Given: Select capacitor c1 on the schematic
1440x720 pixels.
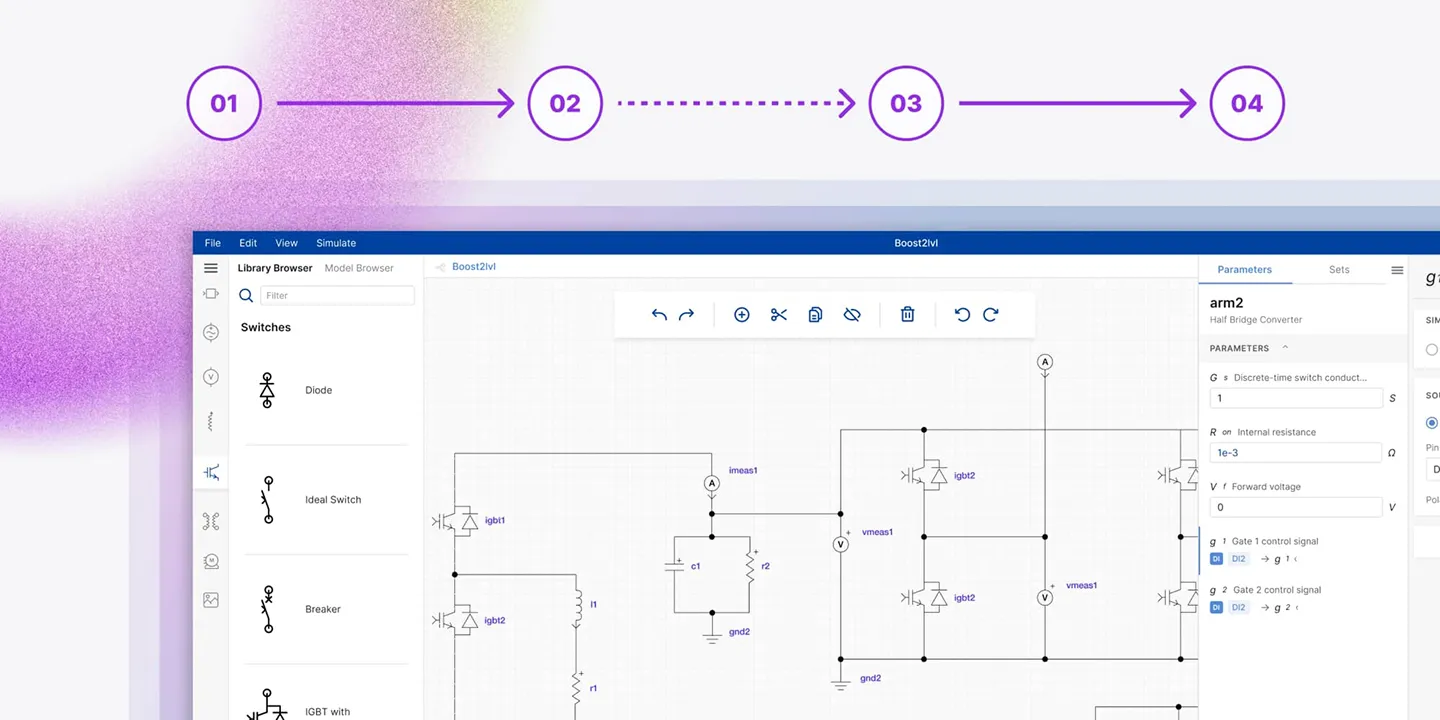Looking at the screenshot, I should (674, 566).
